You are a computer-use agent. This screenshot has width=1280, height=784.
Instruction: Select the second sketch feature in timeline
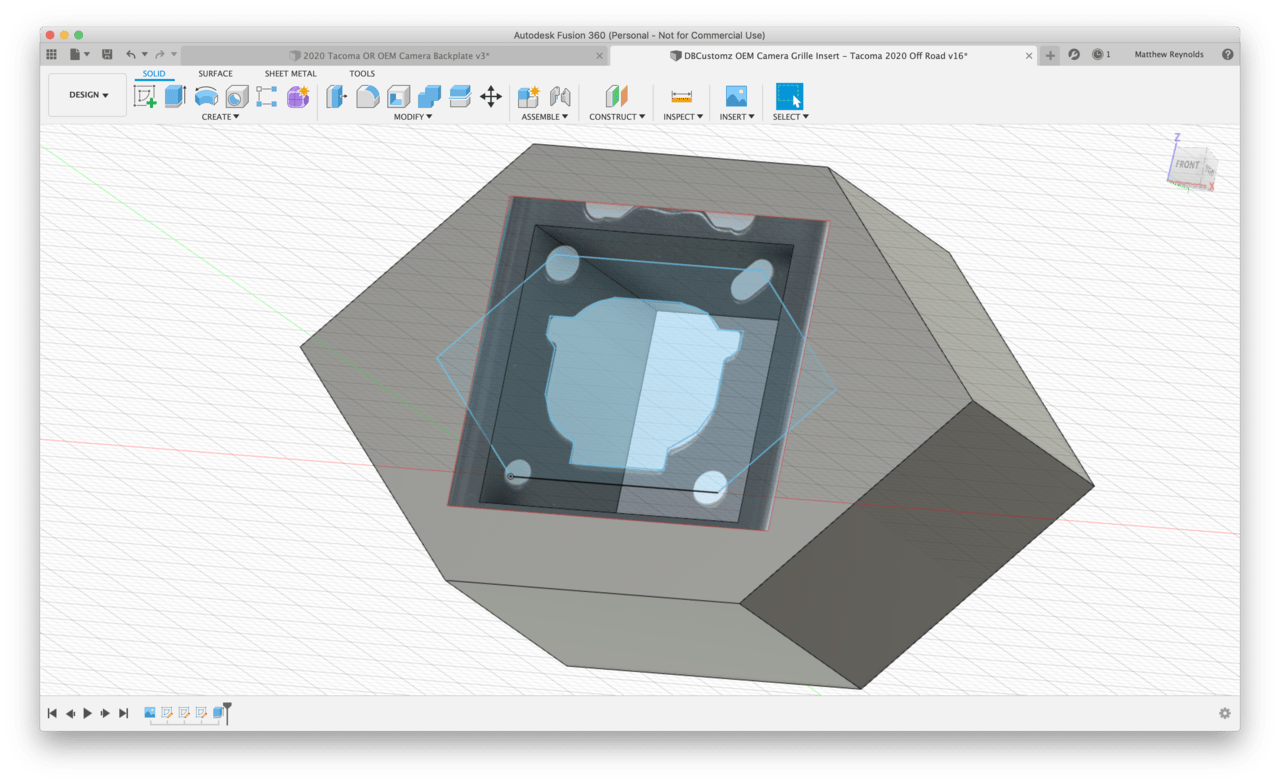coord(184,713)
